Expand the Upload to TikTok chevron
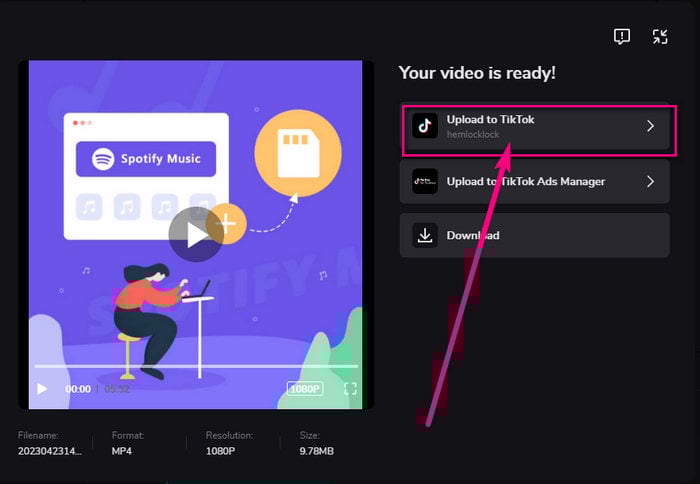 pos(650,126)
